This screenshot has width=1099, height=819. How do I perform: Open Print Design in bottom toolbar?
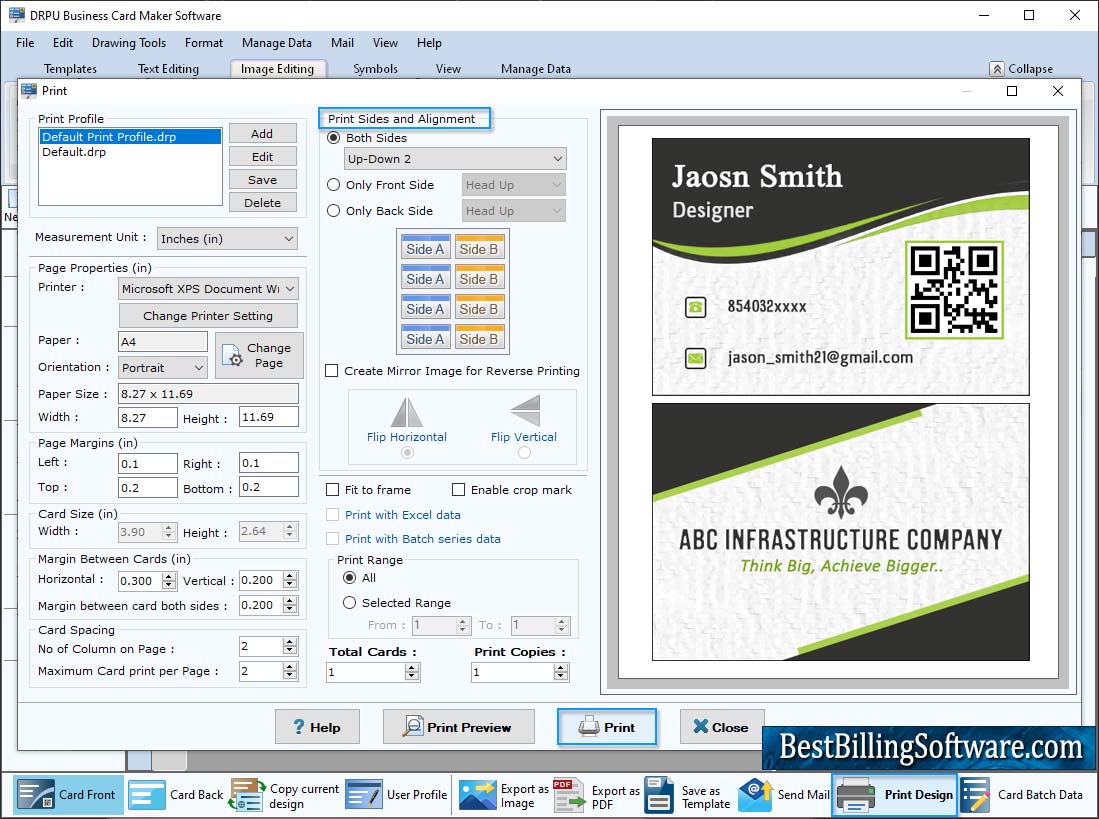(x=894, y=794)
